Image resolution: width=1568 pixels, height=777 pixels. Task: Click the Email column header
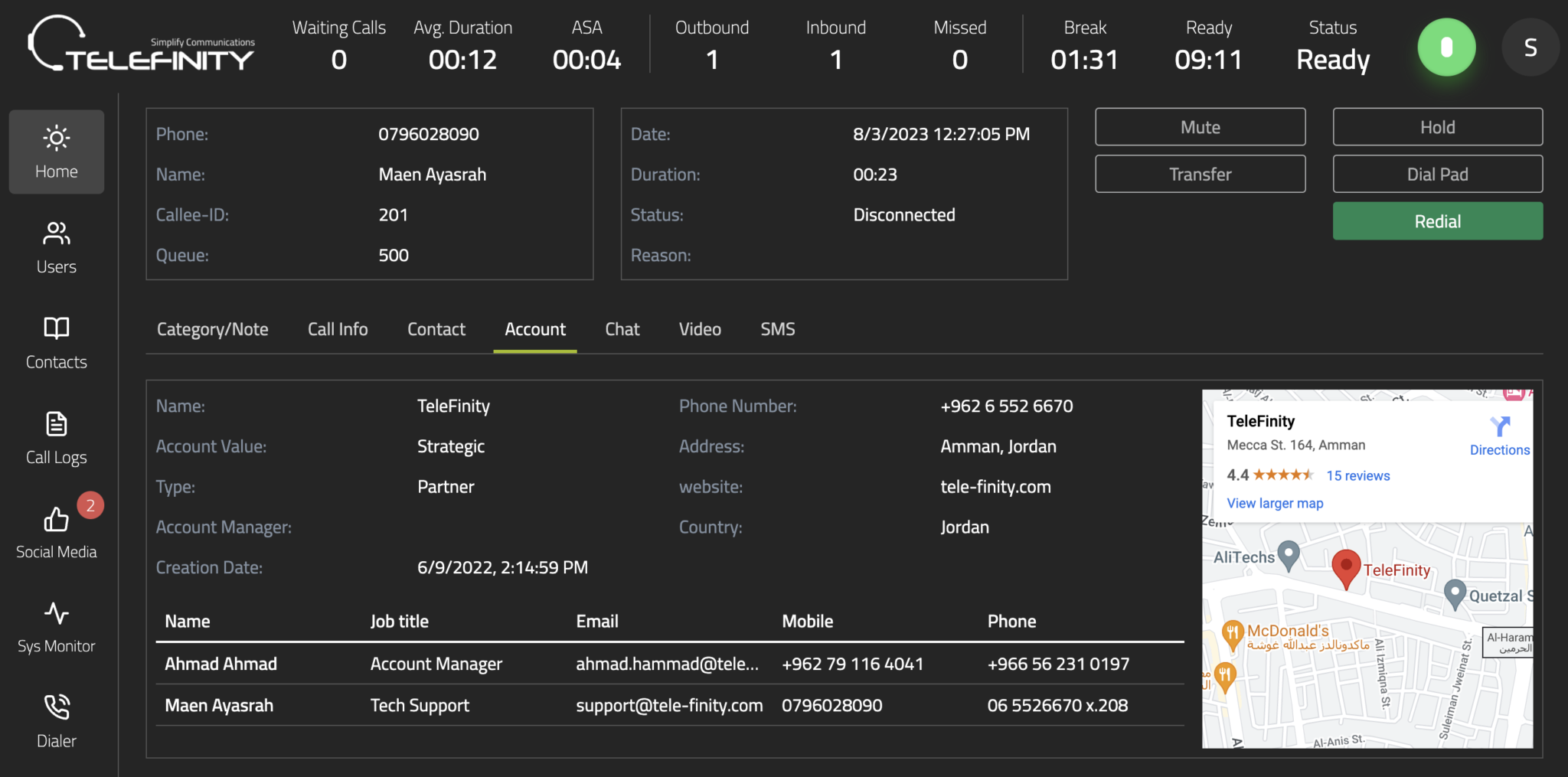pyautogui.click(x=597, y=621)
